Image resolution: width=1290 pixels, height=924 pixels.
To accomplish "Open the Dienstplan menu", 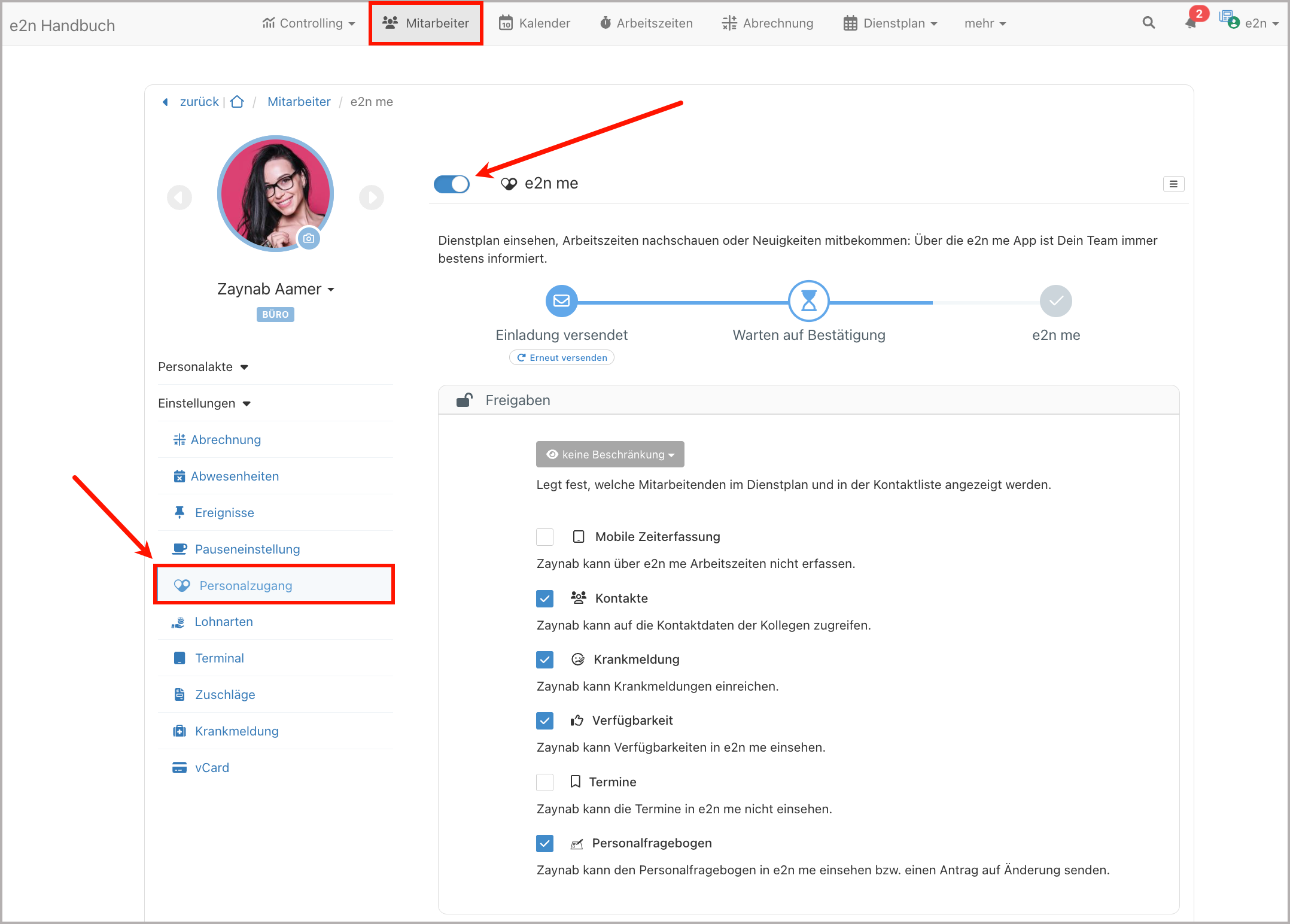I will coord(890,23).
